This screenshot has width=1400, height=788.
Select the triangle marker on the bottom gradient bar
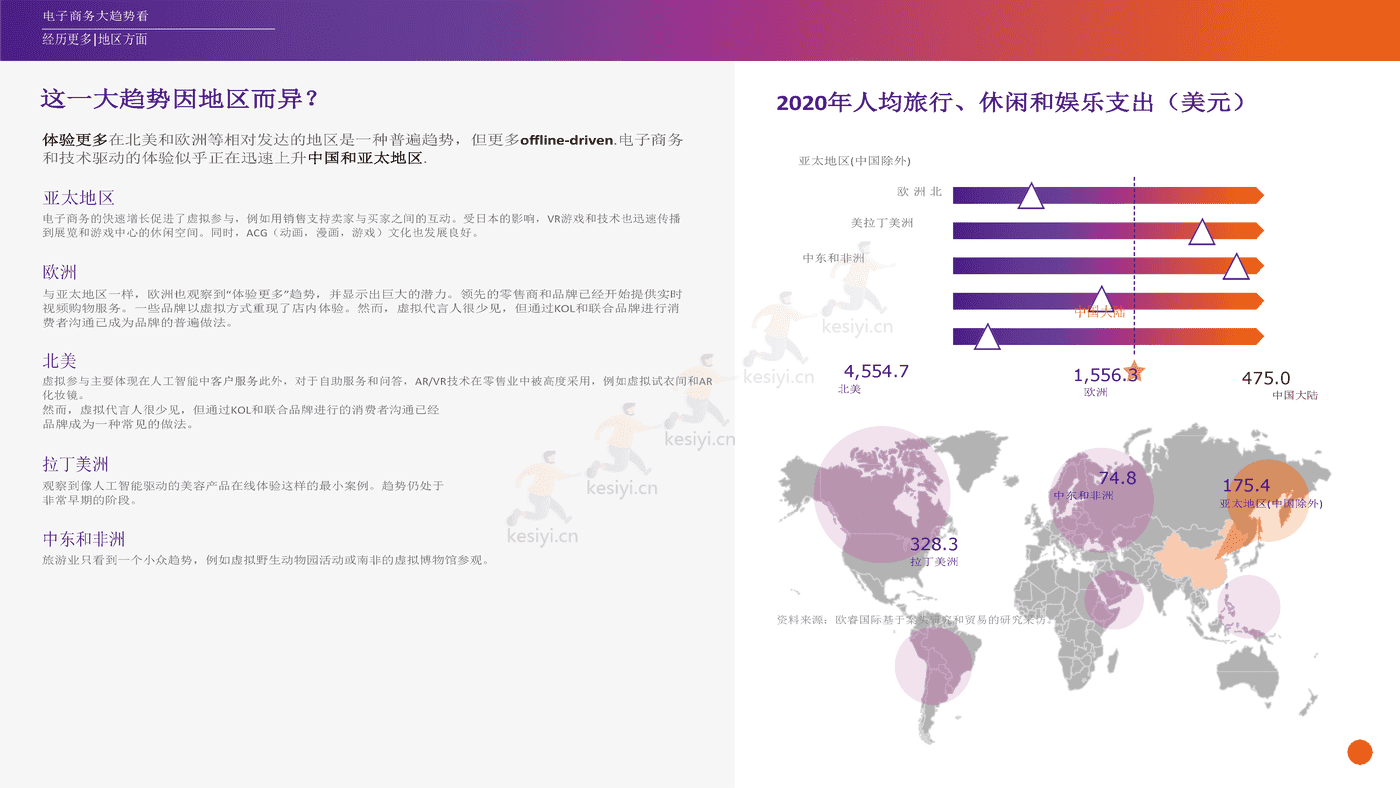click(987, 336)
